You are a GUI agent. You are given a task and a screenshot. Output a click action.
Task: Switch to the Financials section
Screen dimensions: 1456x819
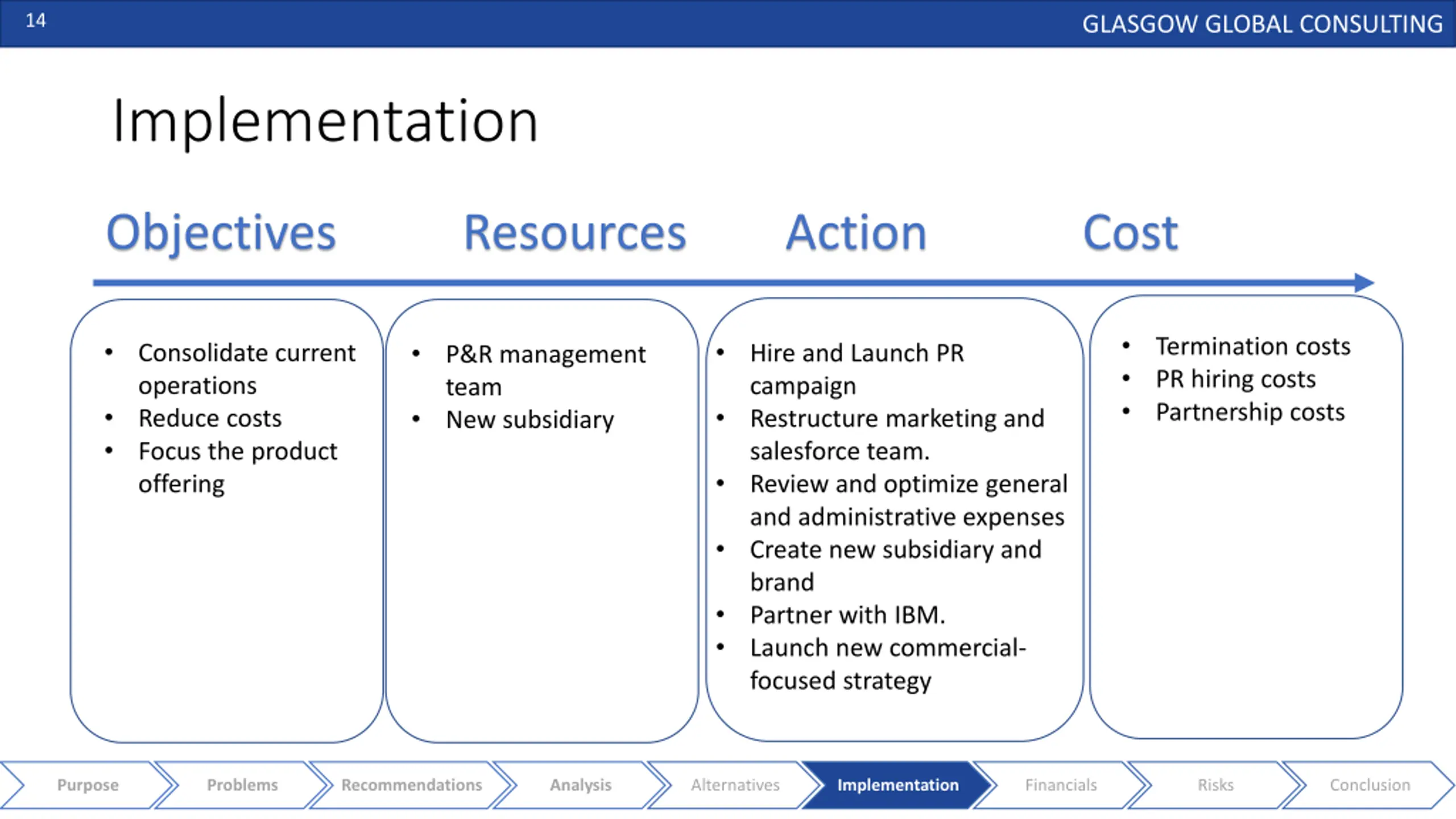(1061, 785)
